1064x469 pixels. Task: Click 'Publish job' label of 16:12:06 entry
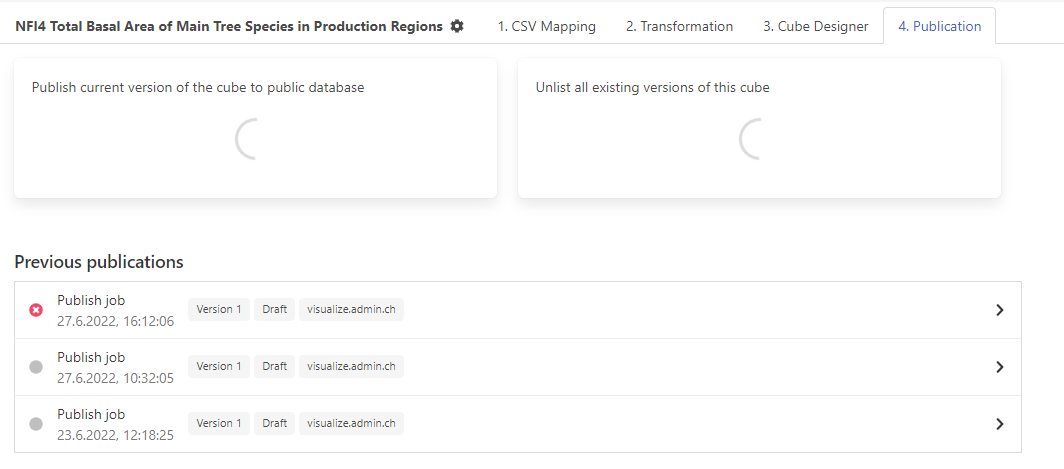(x=92, y=300)
